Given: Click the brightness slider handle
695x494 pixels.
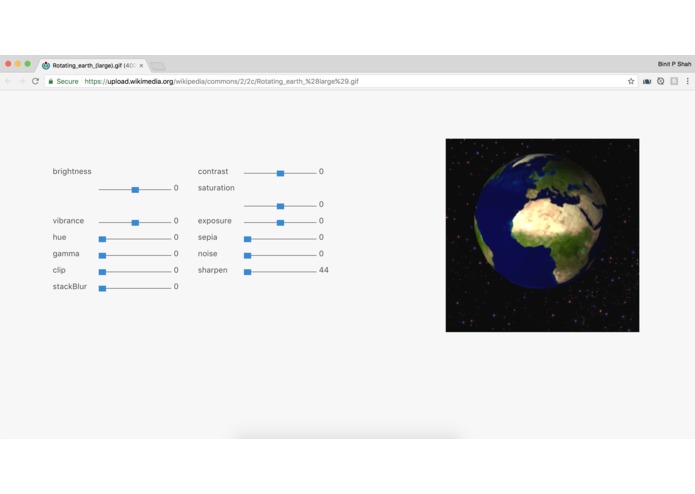Looking at the screenshot, I should [135, 190].
